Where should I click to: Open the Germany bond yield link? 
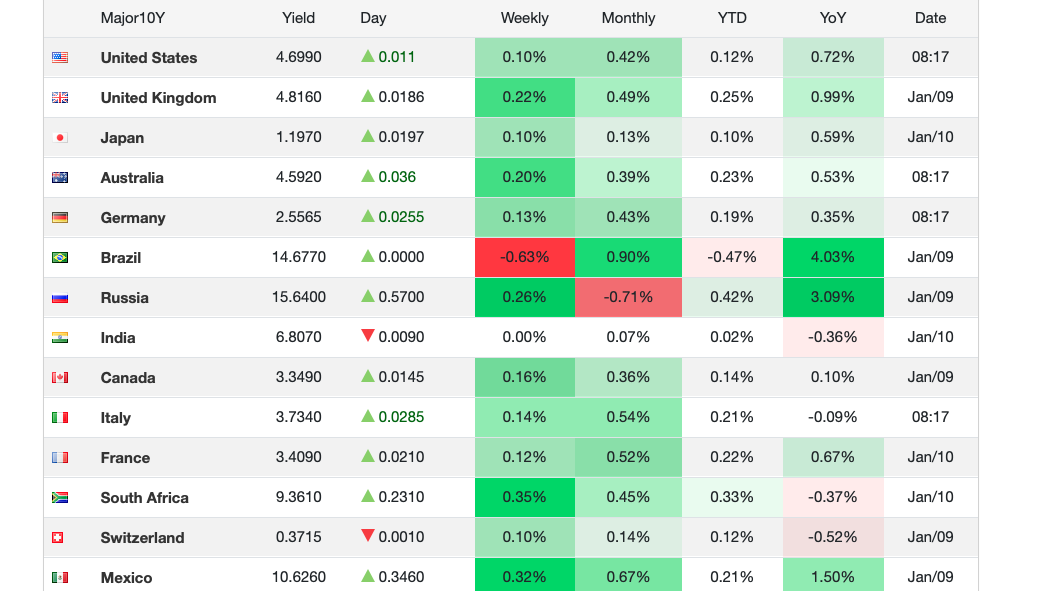[x=133, y=218]
